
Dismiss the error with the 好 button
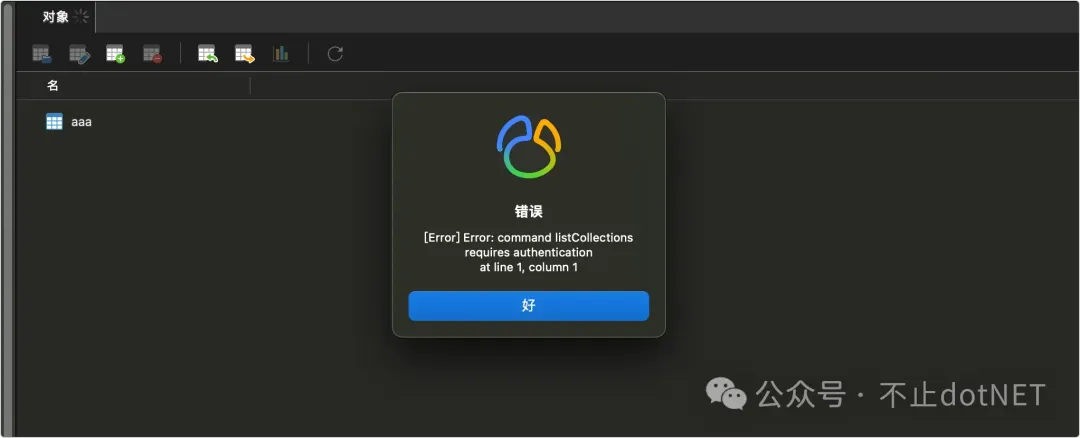(528, 306)
